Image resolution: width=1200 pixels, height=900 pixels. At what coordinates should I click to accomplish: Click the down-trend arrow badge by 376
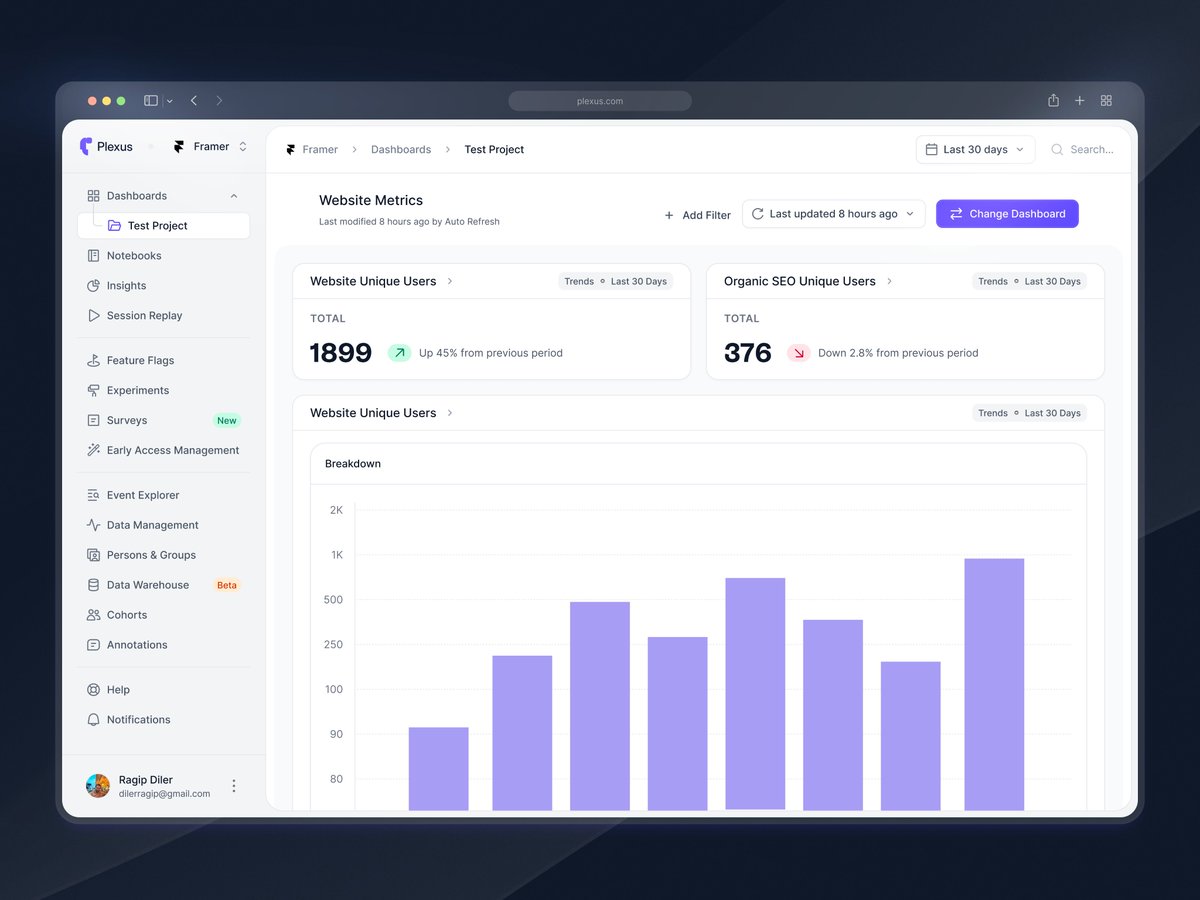coord(799,353)
